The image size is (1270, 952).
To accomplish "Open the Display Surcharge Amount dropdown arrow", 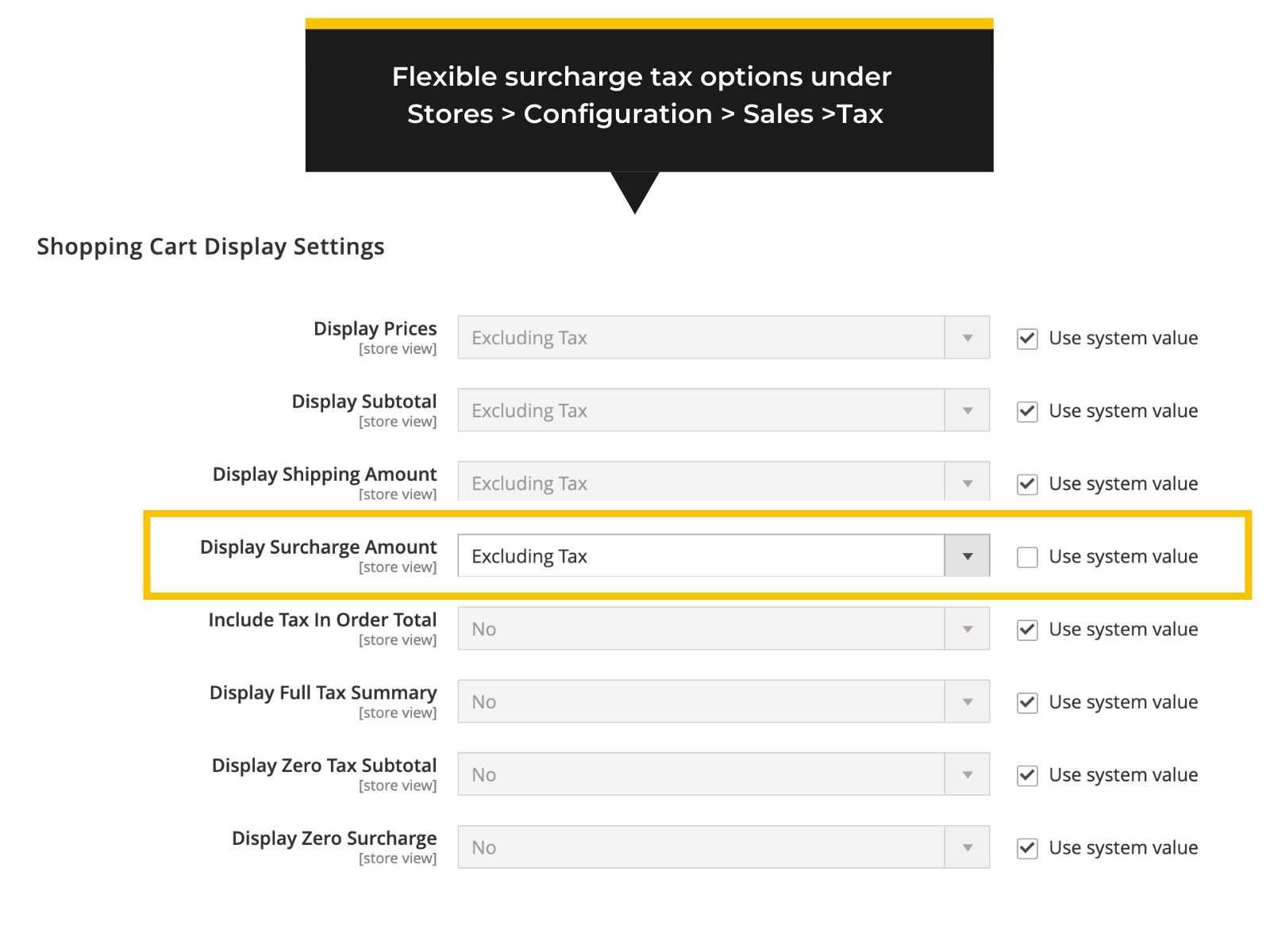I will pos(967,556).
